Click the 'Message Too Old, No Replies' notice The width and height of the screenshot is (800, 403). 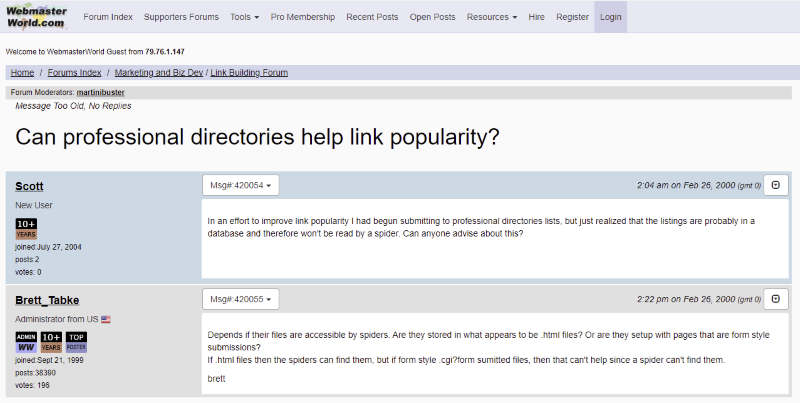(73, 106)
